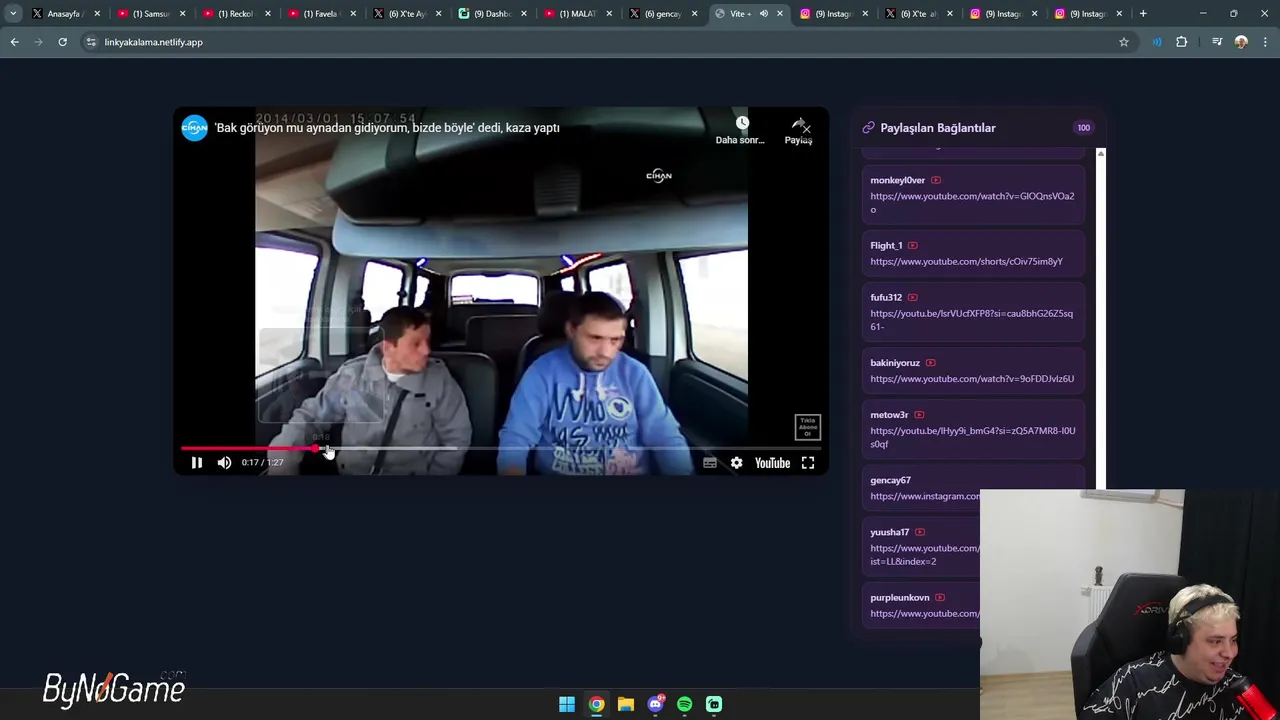The image size is (1280, 720).
Task: Click YouTube icon next to metow3r
Action: [x=919, y=415]
